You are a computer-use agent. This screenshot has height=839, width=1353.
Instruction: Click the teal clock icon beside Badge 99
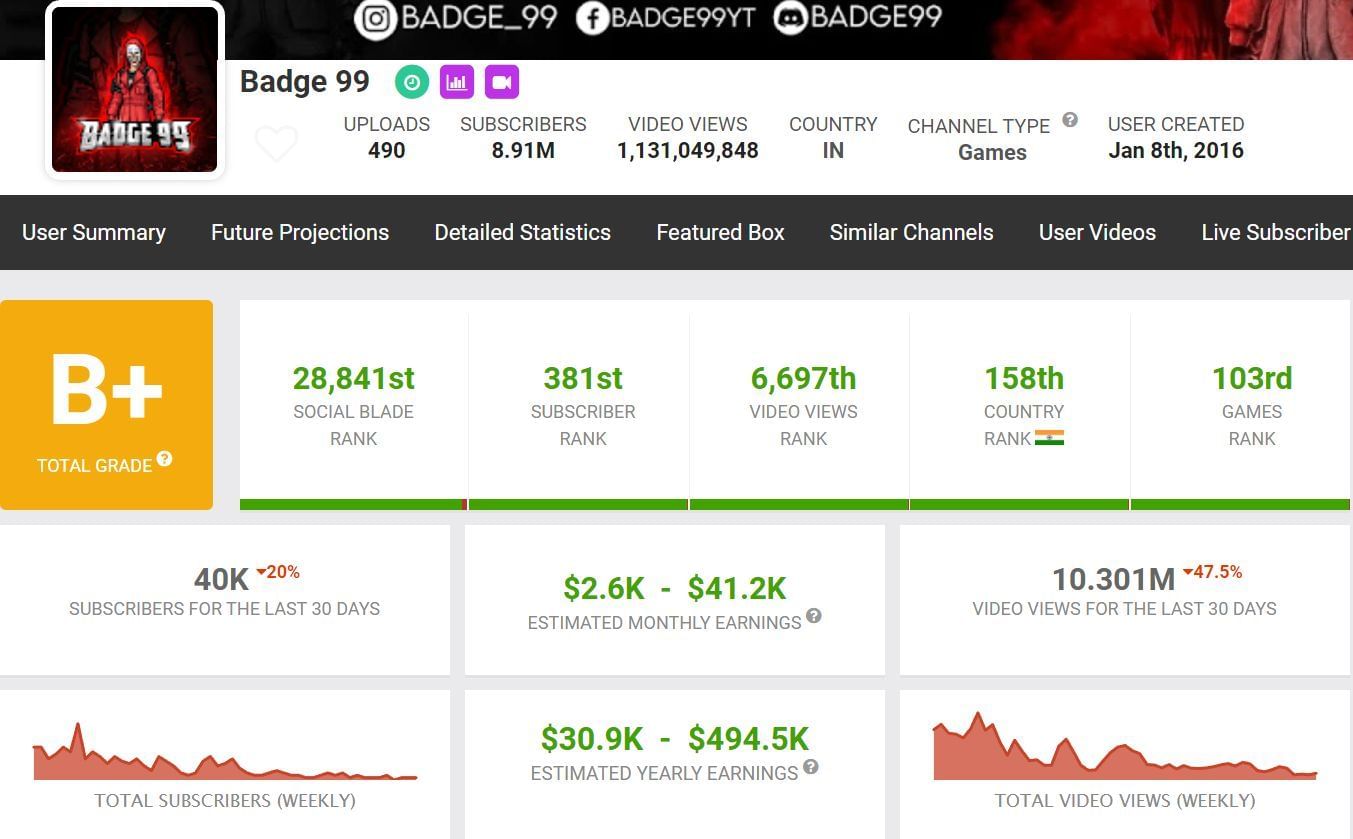411,82
